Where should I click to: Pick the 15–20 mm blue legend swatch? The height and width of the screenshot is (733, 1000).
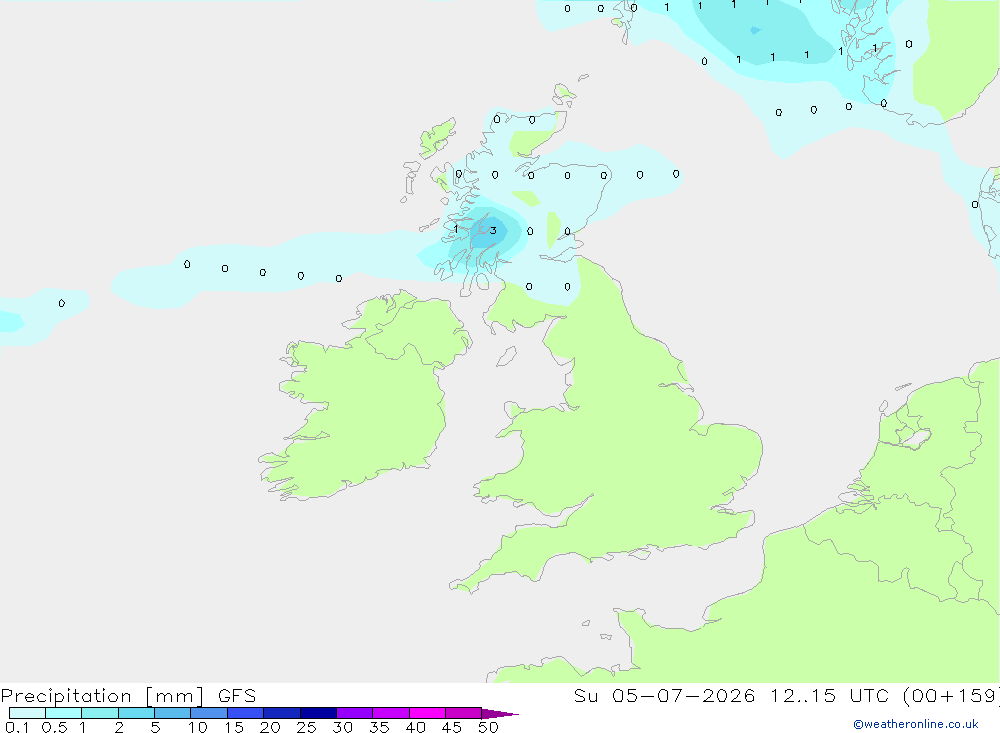(x=246, y=713)
